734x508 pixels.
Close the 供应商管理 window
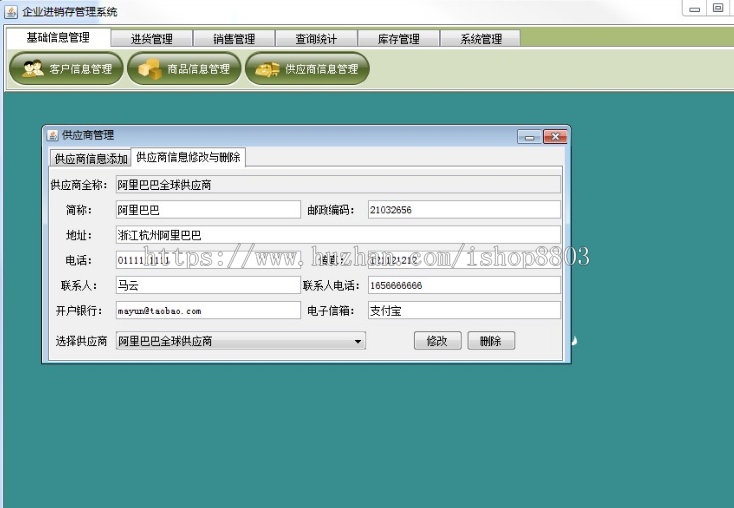pyautogui.click(x=555, y=137)
